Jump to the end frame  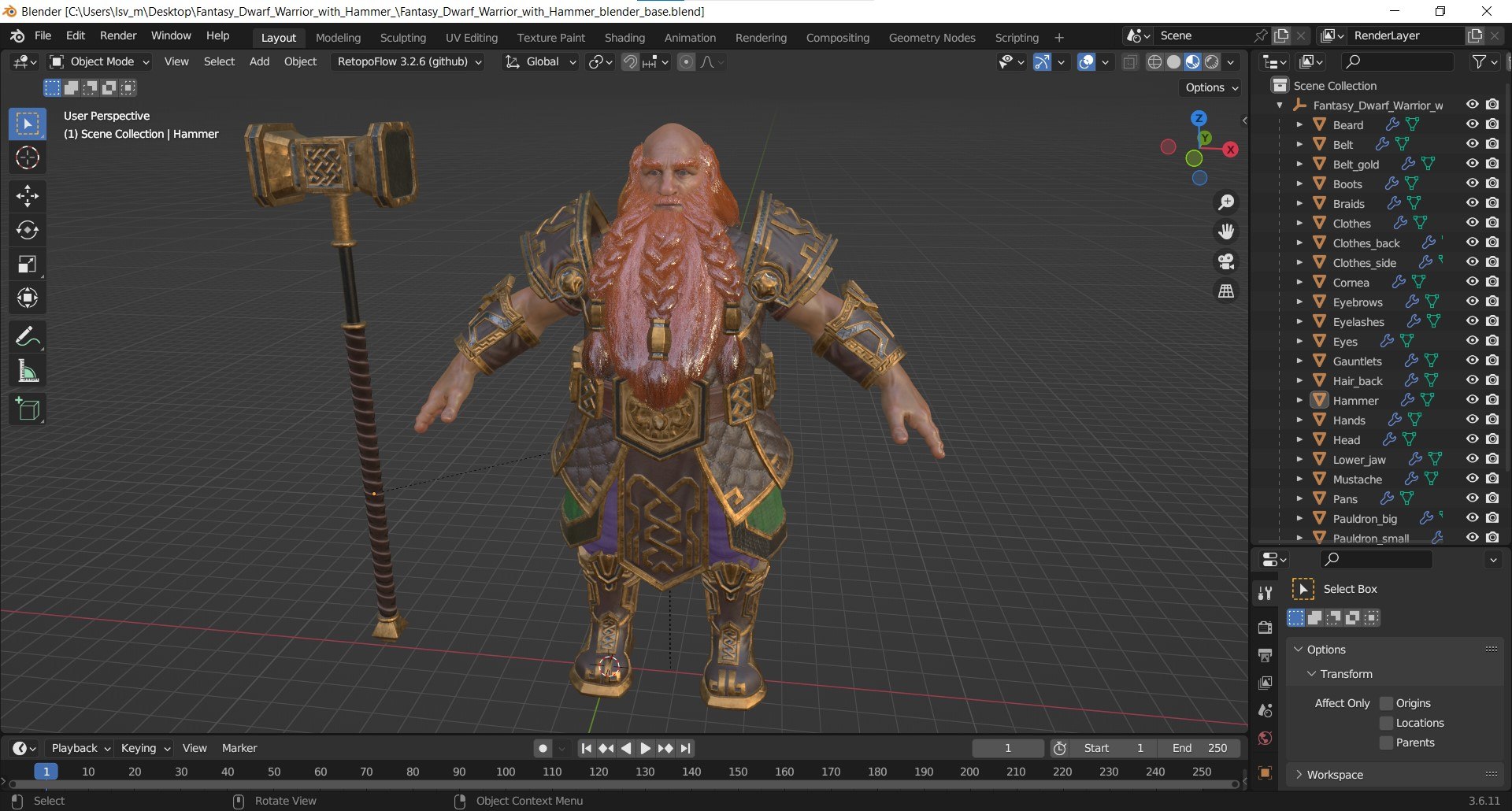(x=686, y=749)
